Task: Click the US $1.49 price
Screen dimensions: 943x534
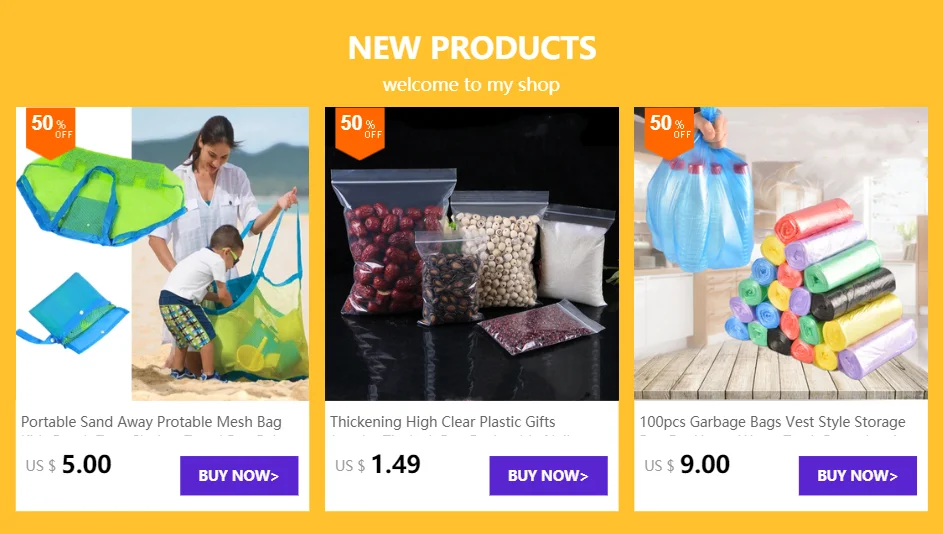Action: click(378, 465)
